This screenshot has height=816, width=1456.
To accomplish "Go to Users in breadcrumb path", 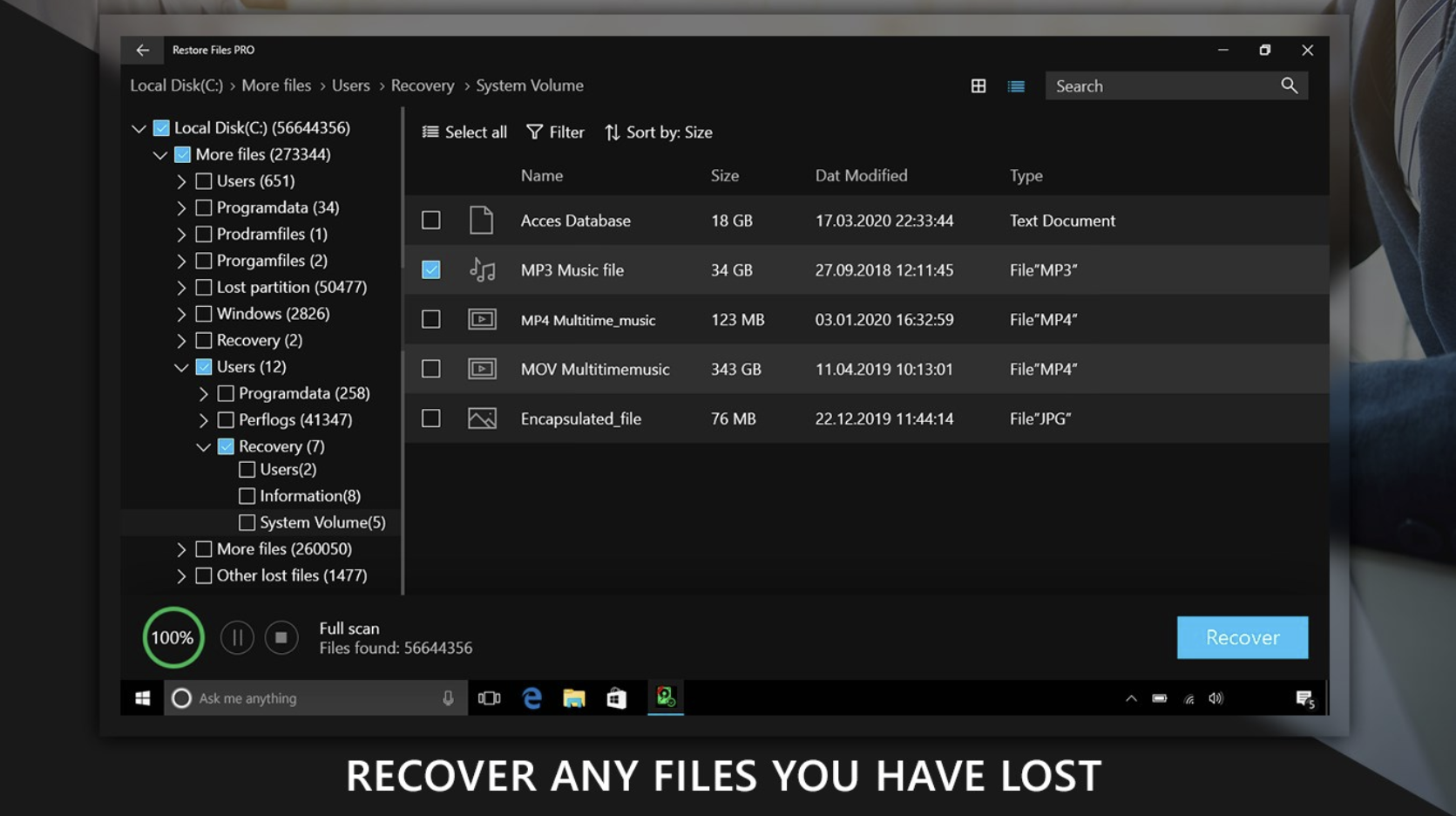I will coord(351,85).
